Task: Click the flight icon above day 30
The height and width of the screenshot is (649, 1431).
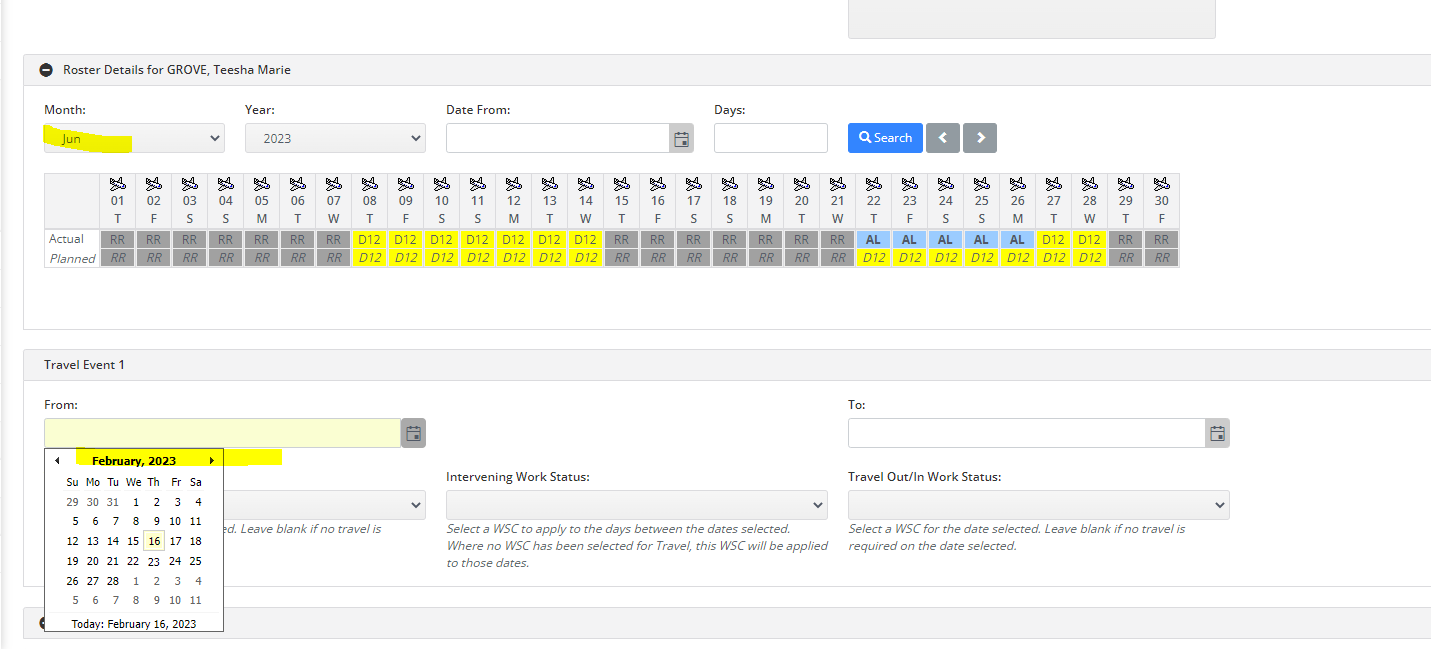Action: pos(1162,184)
